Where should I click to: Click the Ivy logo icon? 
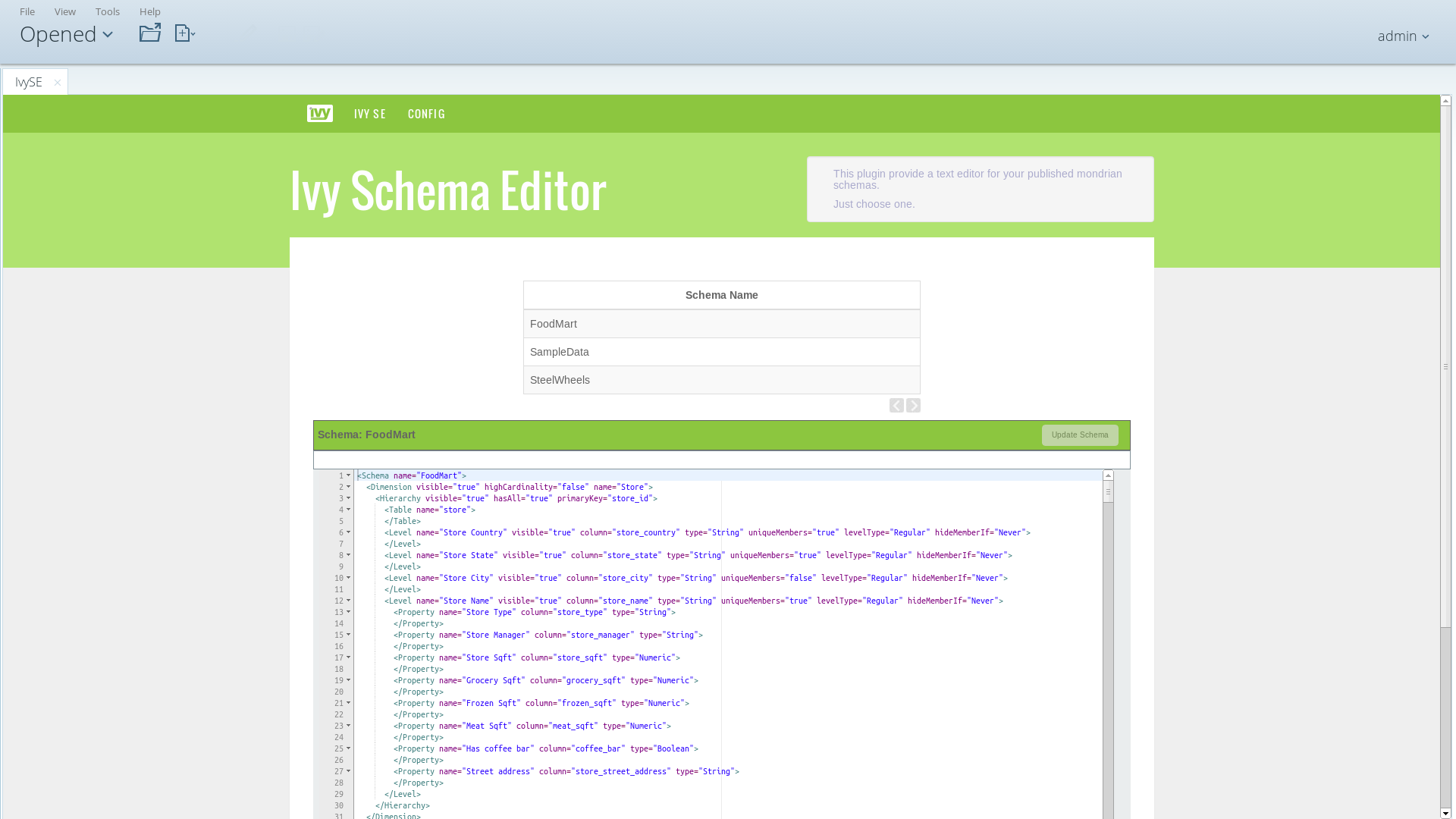click(319, 113)
